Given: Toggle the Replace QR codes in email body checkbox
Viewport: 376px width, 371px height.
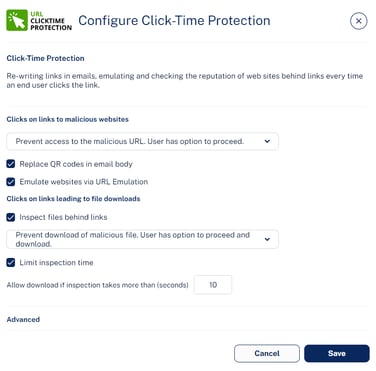Looking at the screenshot, I should coord(11,164).
